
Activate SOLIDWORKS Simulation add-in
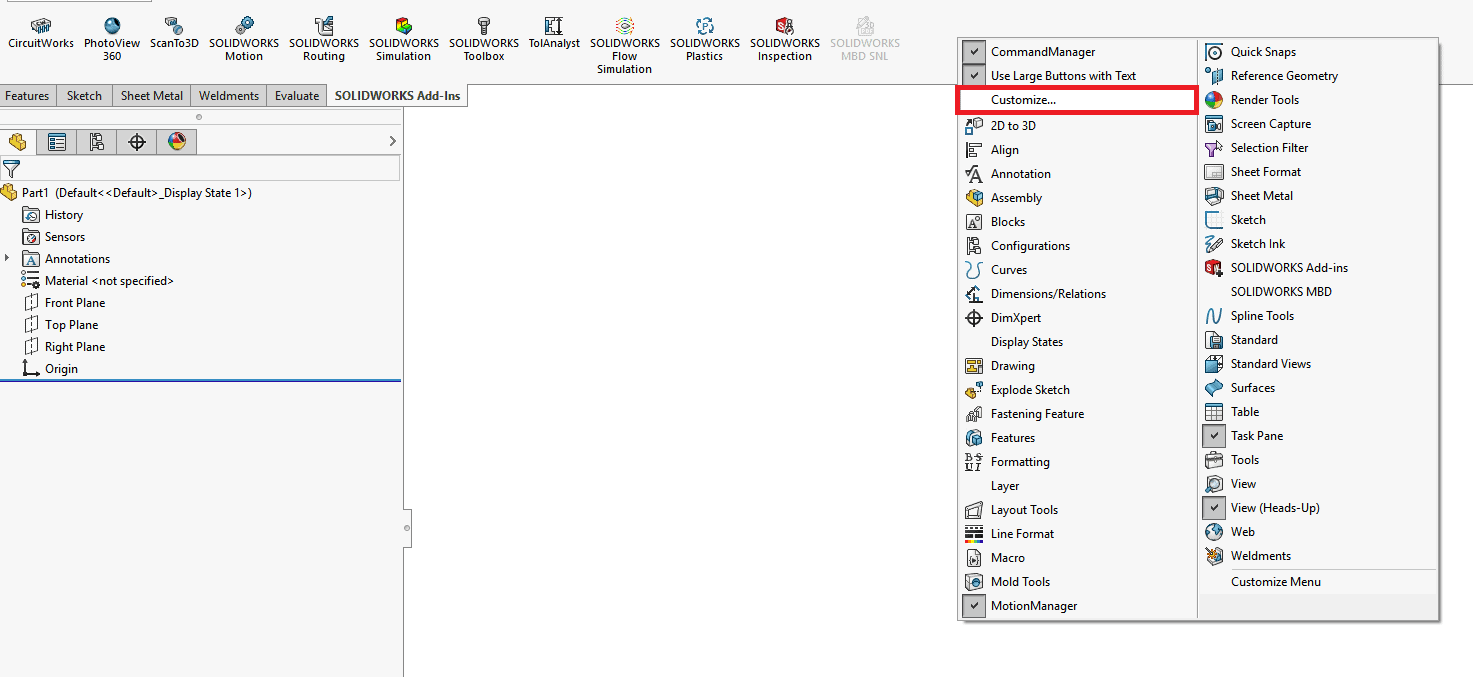pos(404,40)
